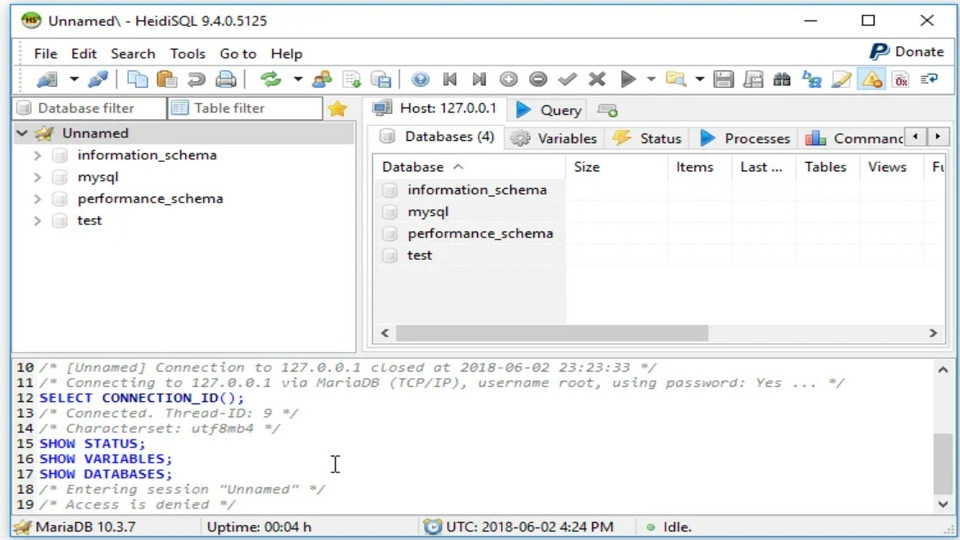Jump to last row icon
This screenshot has width=960, height=540.
point(479,80)
